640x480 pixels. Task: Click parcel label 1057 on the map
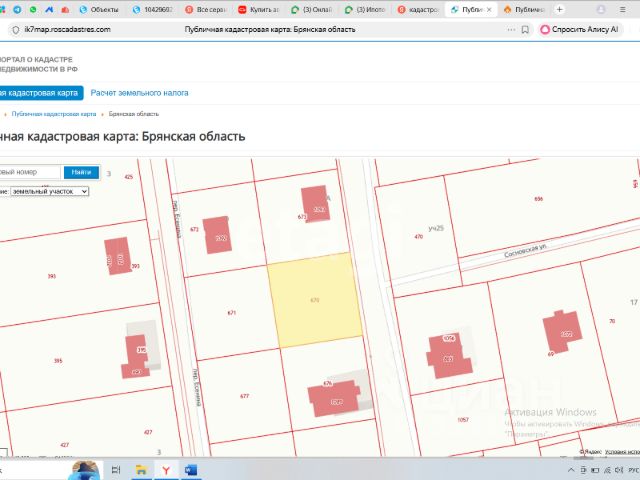pyautogui.click(x=463, y=420)
